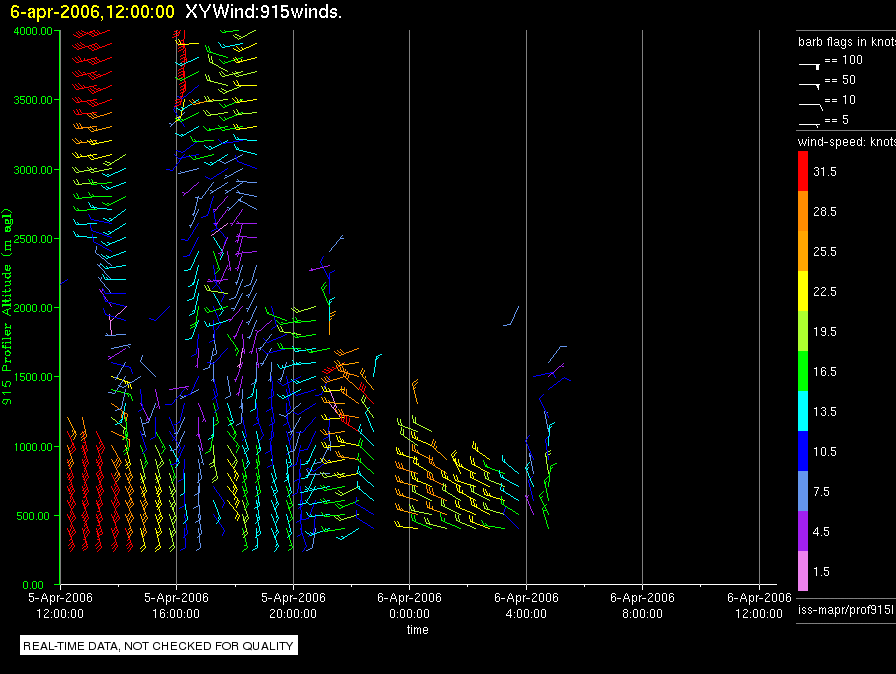Image resolution: width=896 pixels, height=674 pixels.
Task: Click the 100-knot barb flag legend icon
Action: pyautogui.click(x=810, y=63)
